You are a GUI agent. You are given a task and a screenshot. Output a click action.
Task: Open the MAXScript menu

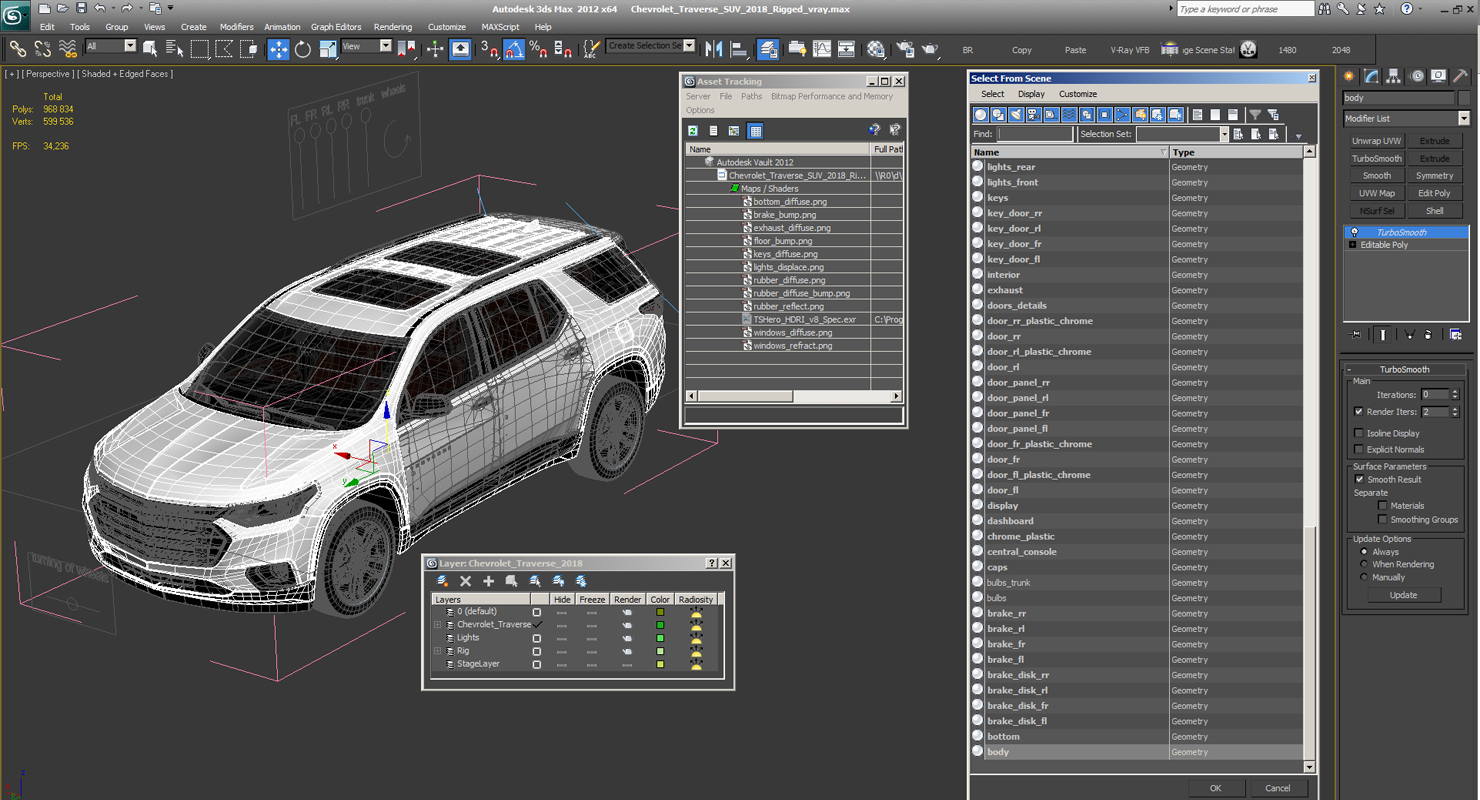500,27
